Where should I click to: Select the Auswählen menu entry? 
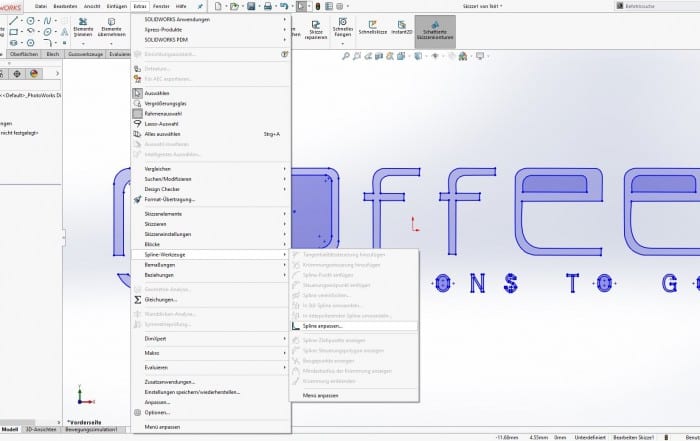[x=211, y=93]
